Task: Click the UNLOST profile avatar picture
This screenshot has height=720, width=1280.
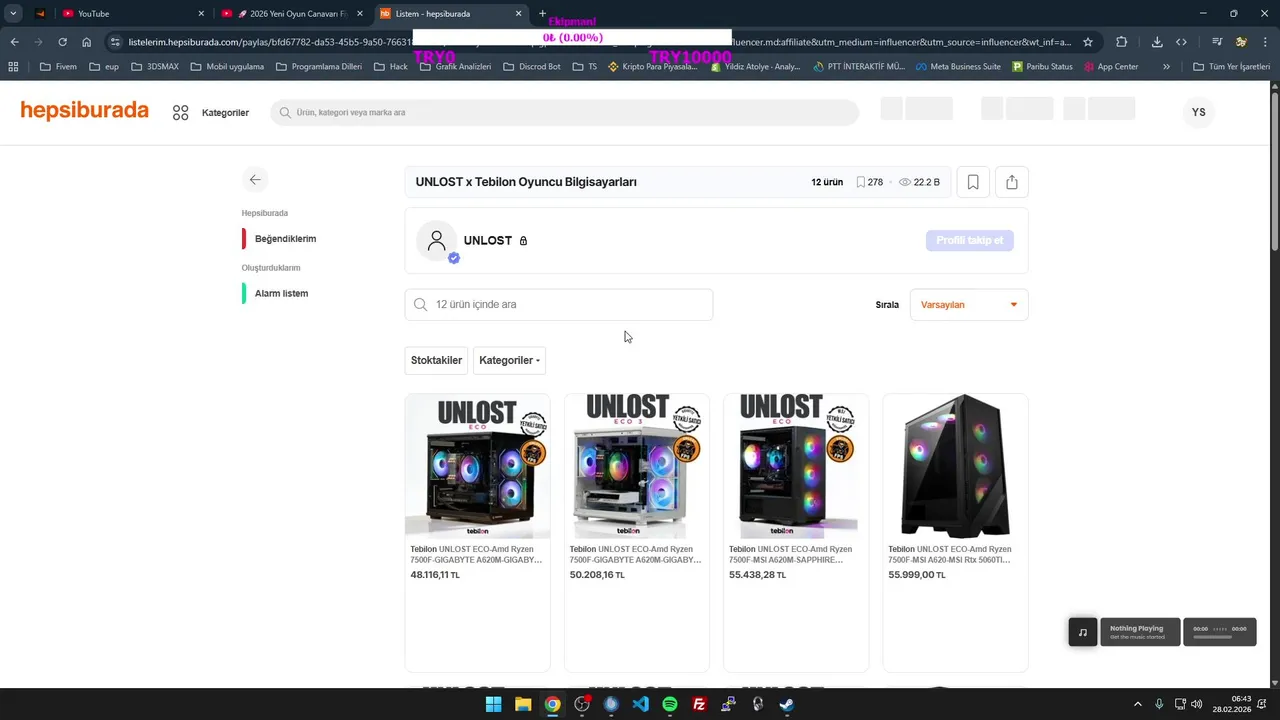Action: 436,241
